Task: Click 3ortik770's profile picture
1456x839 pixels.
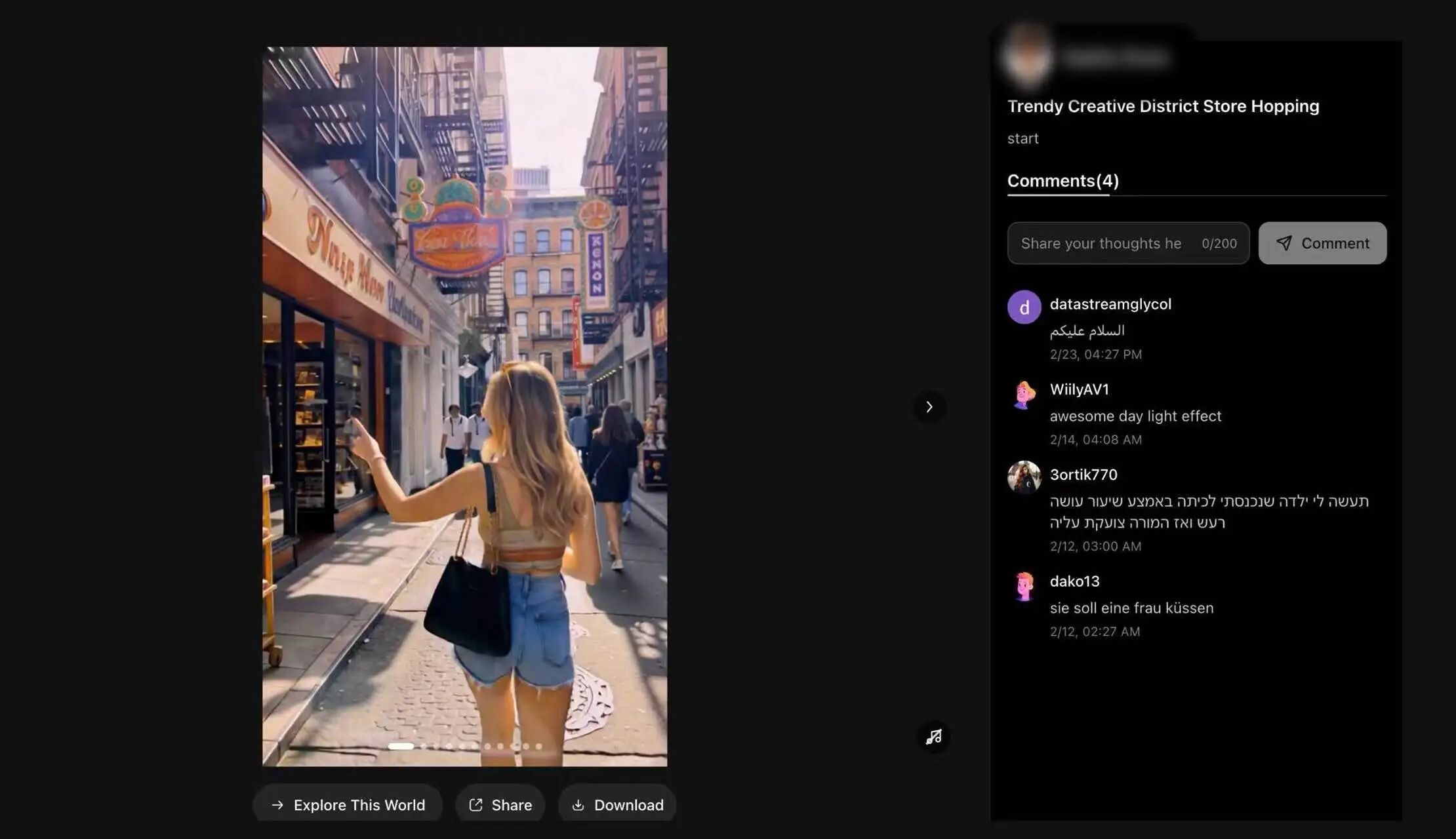Action: point(1024,477)
